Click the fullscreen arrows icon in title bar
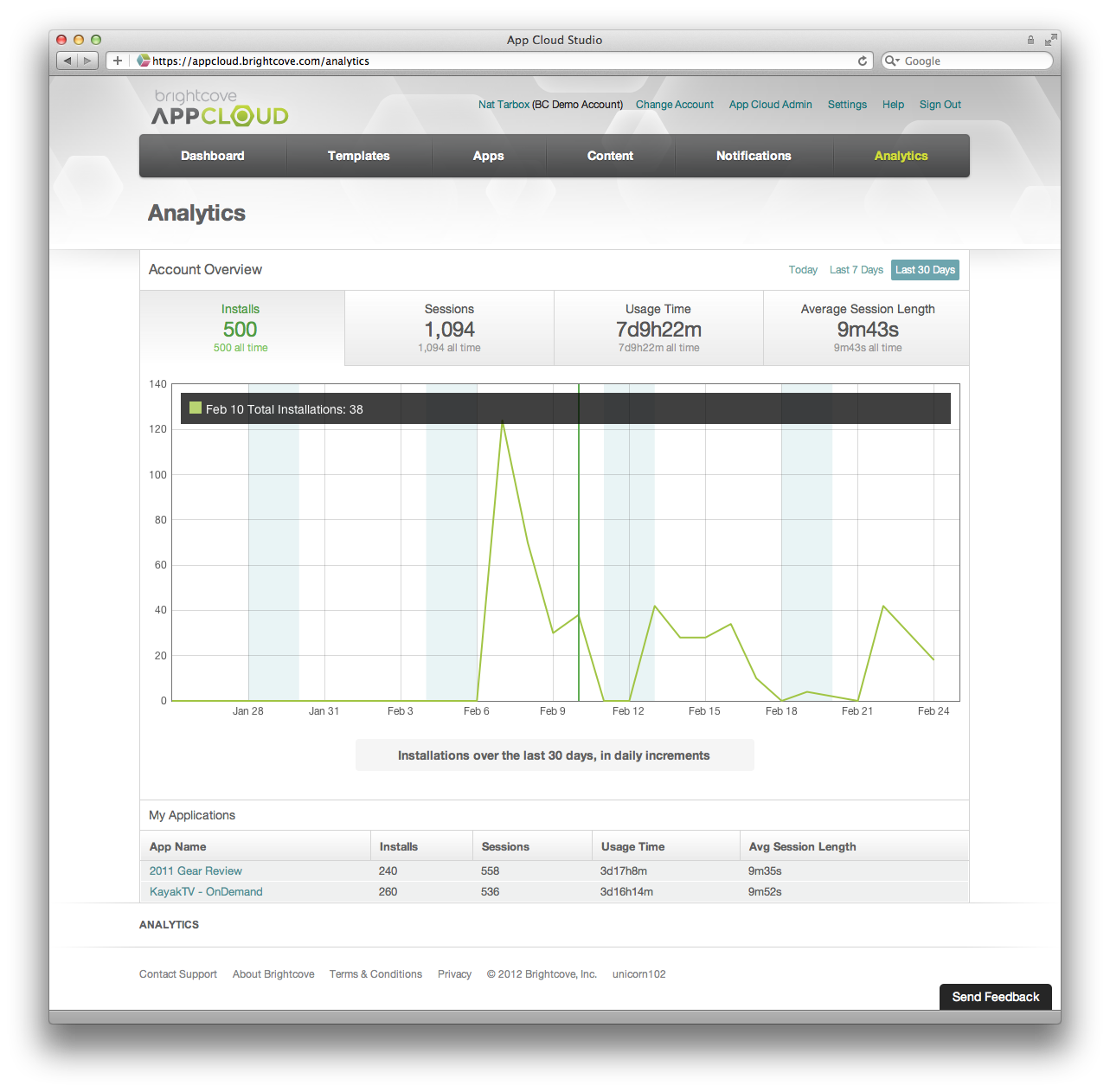This screenshot has height=1092, width=1110. click(x=1050, y=40)
